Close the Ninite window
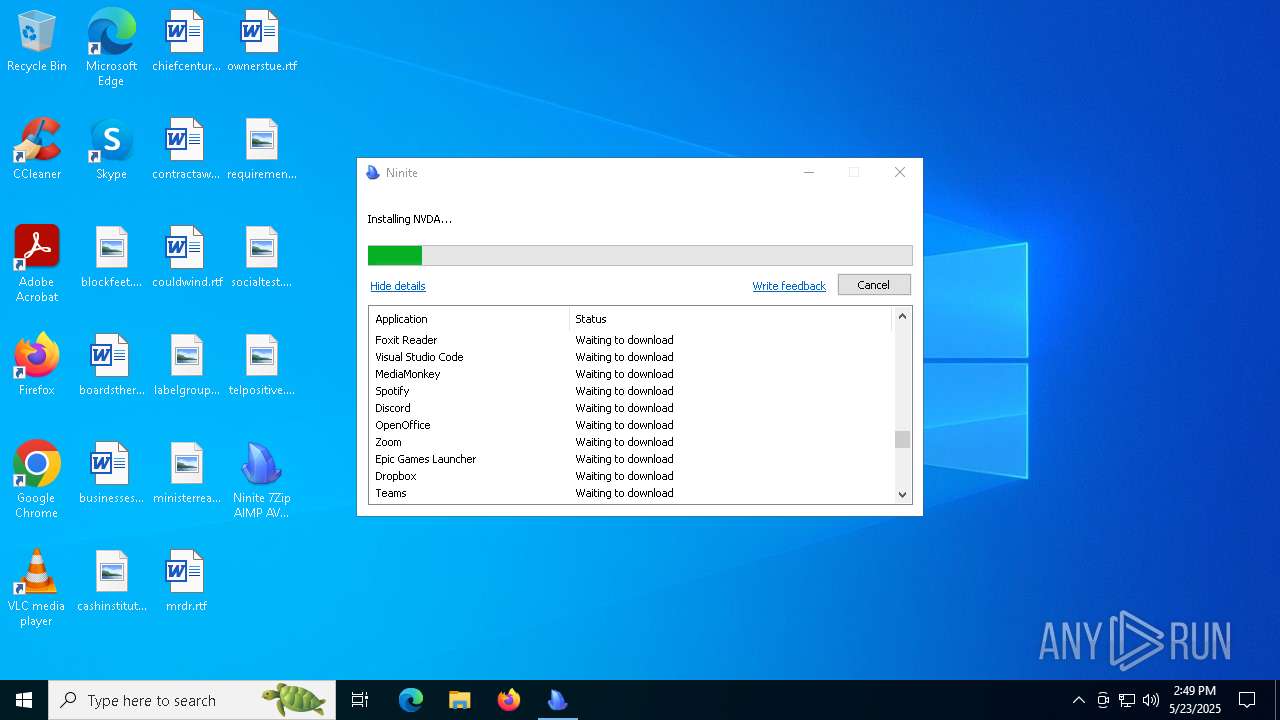 900,173
